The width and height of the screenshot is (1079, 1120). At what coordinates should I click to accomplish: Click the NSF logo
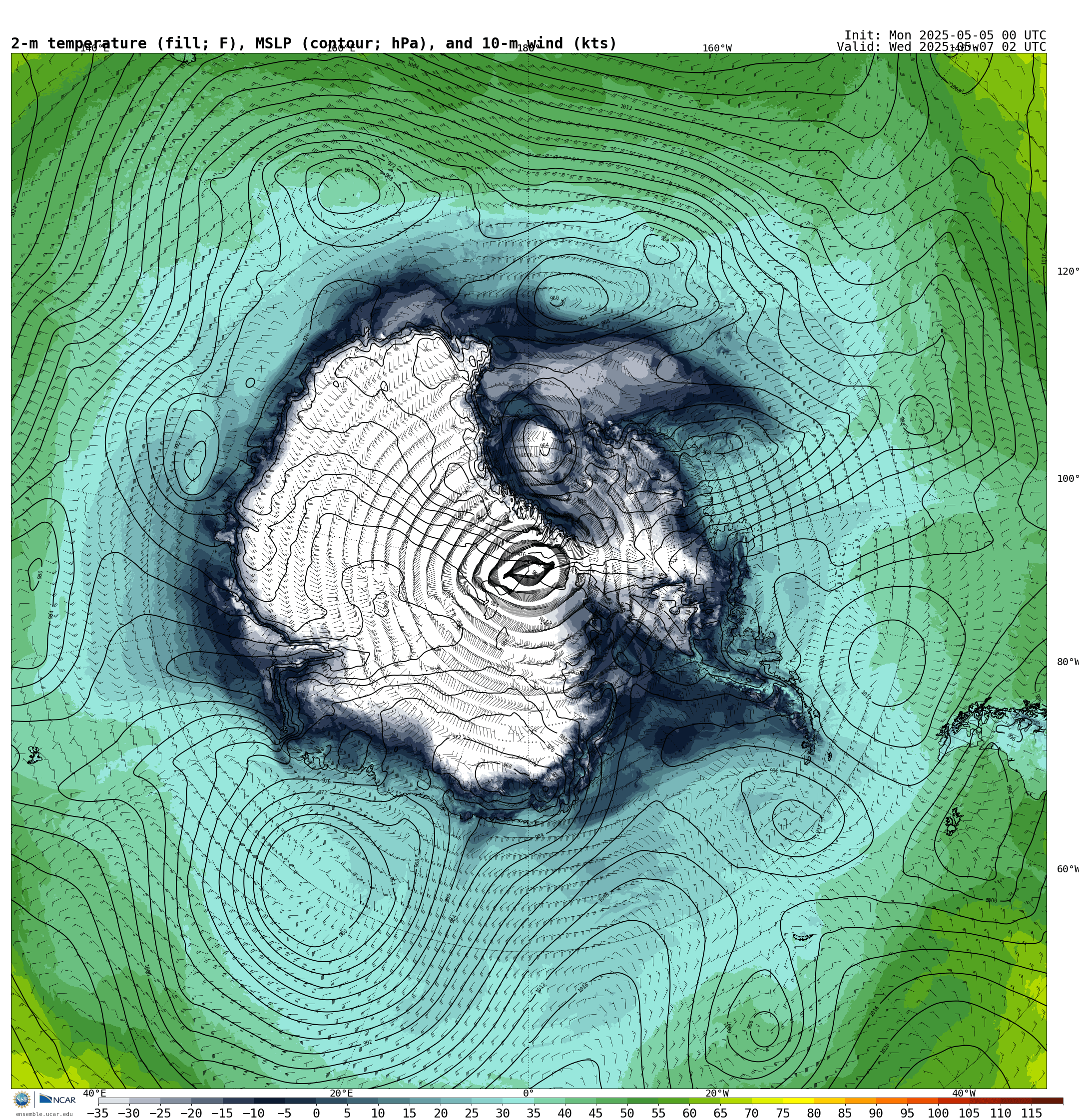pyautogui.click(x=21, y=1100)
